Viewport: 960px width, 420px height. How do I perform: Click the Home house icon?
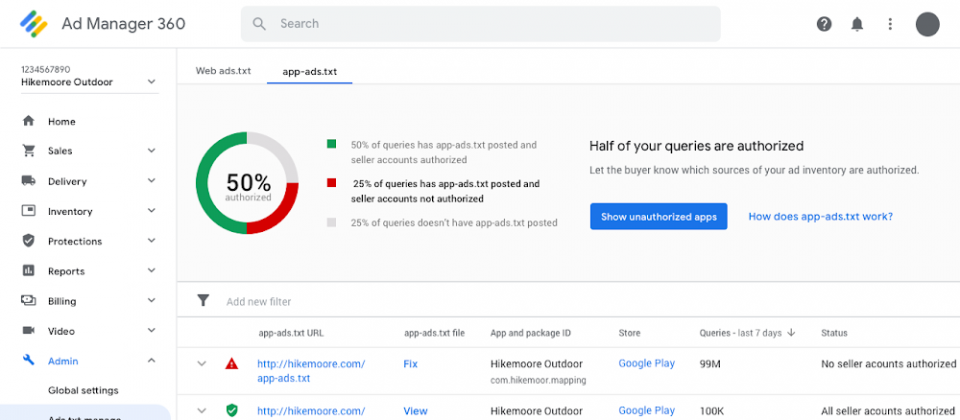click(x=28, y=121)
